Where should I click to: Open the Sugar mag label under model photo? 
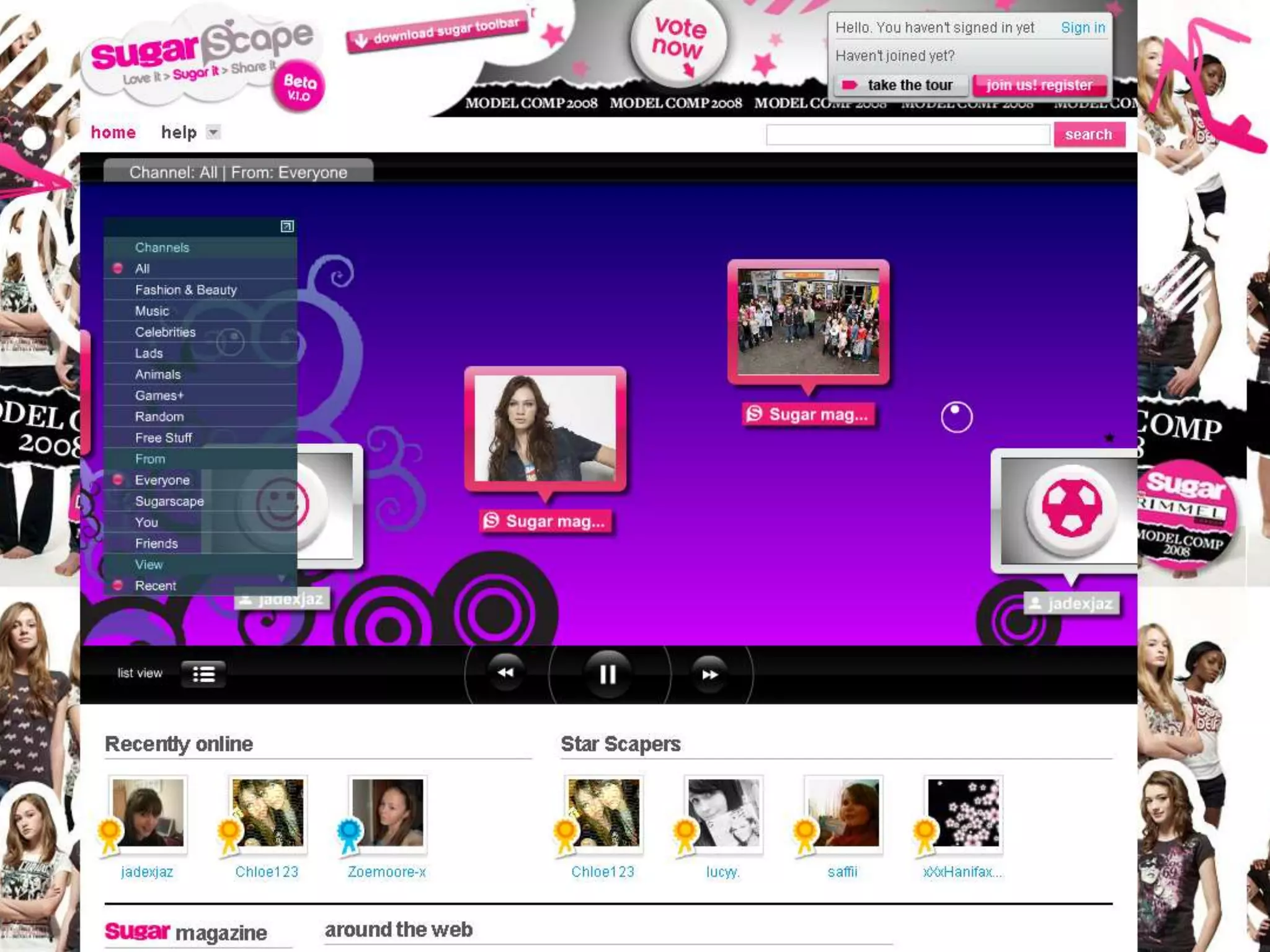[x=546, y=521]
